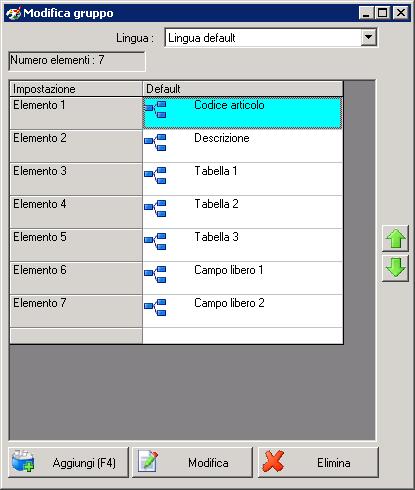
Task: Click the tree icon beside Campo libero 1
Action: (x=155, y=274)
